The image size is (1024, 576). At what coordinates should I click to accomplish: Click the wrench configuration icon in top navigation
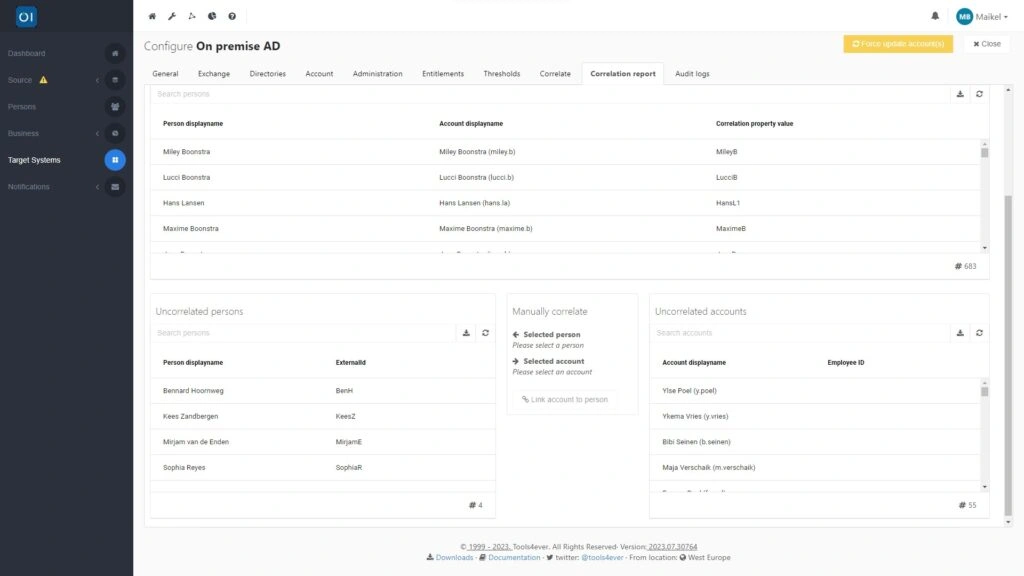[172, 16]
